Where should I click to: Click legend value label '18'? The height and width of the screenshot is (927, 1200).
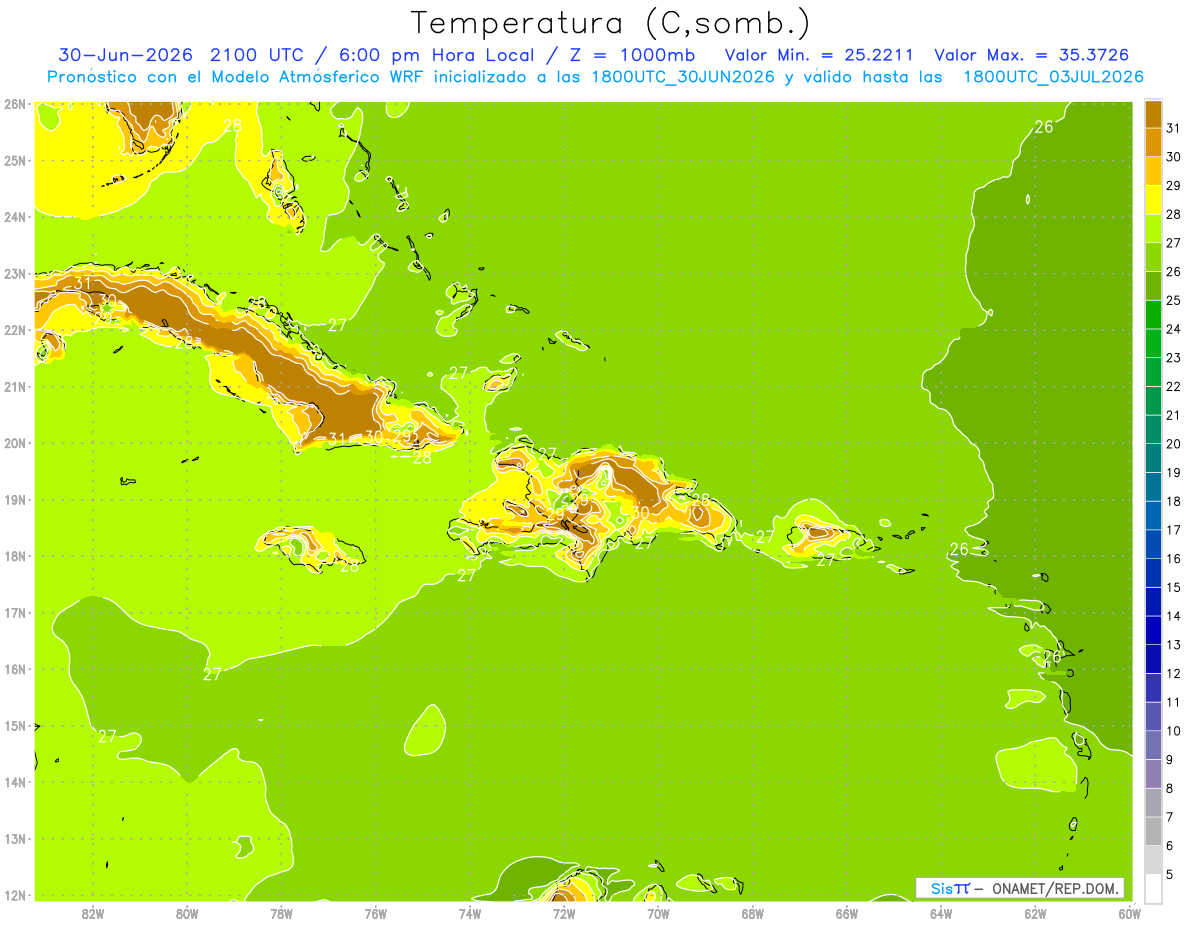coord(1174,501)
